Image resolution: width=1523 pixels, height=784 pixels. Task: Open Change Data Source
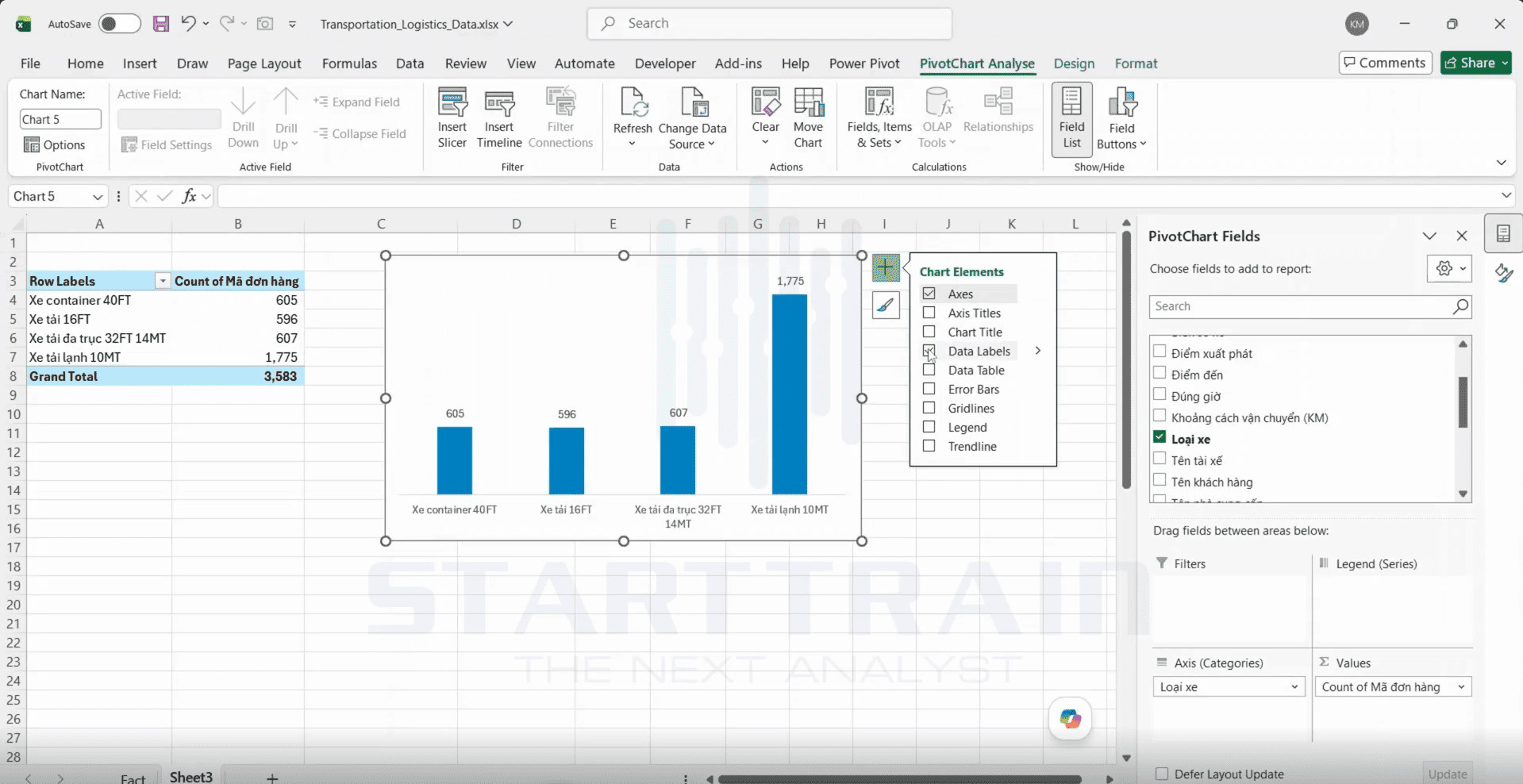pyautogui.click(x=692, y=118)
